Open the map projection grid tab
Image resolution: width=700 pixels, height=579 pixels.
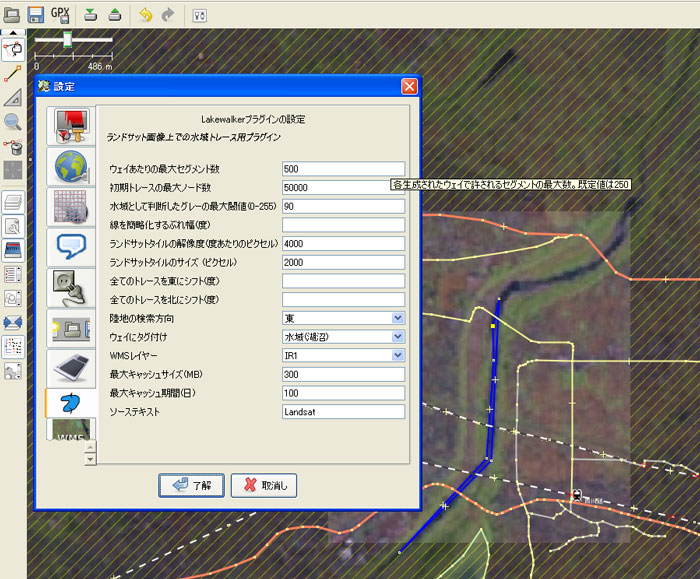click(x=71, y=207)
